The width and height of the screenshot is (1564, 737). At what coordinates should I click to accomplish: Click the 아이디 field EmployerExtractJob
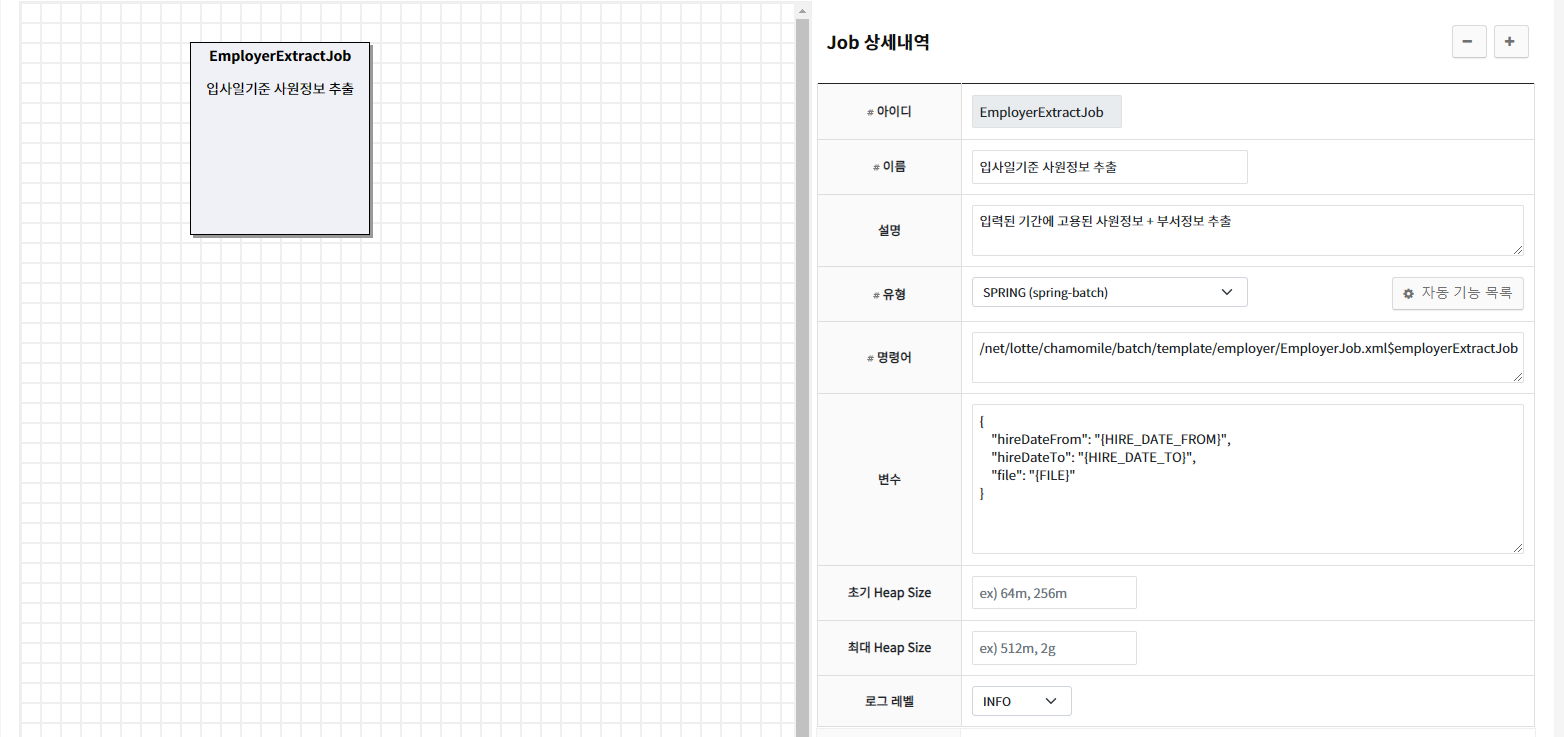pyautogui.click(x=1047, y=112)
